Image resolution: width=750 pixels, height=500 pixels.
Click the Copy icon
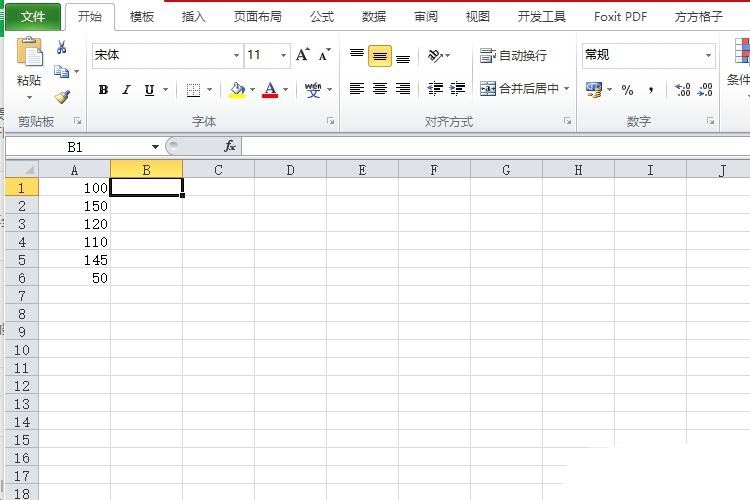(x=61, y=72)
